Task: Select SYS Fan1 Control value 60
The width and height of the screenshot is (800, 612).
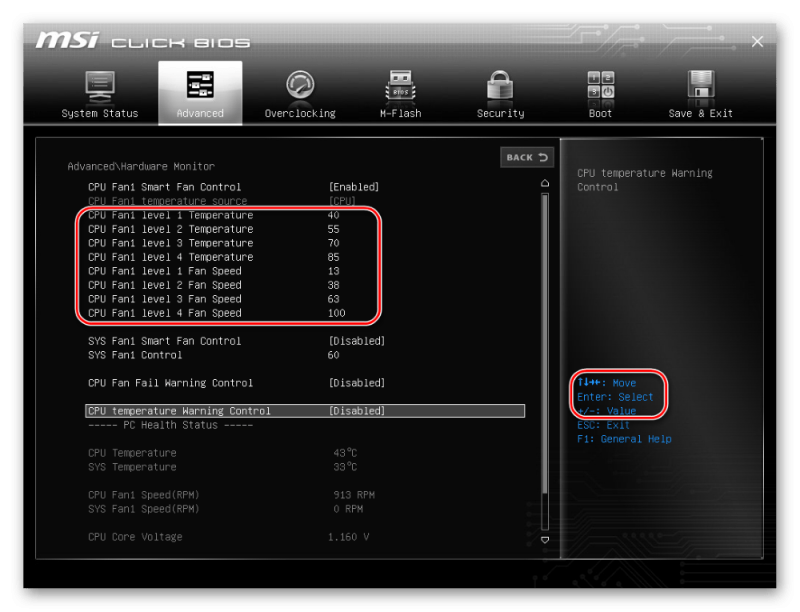Action: [x=333, y=355]
